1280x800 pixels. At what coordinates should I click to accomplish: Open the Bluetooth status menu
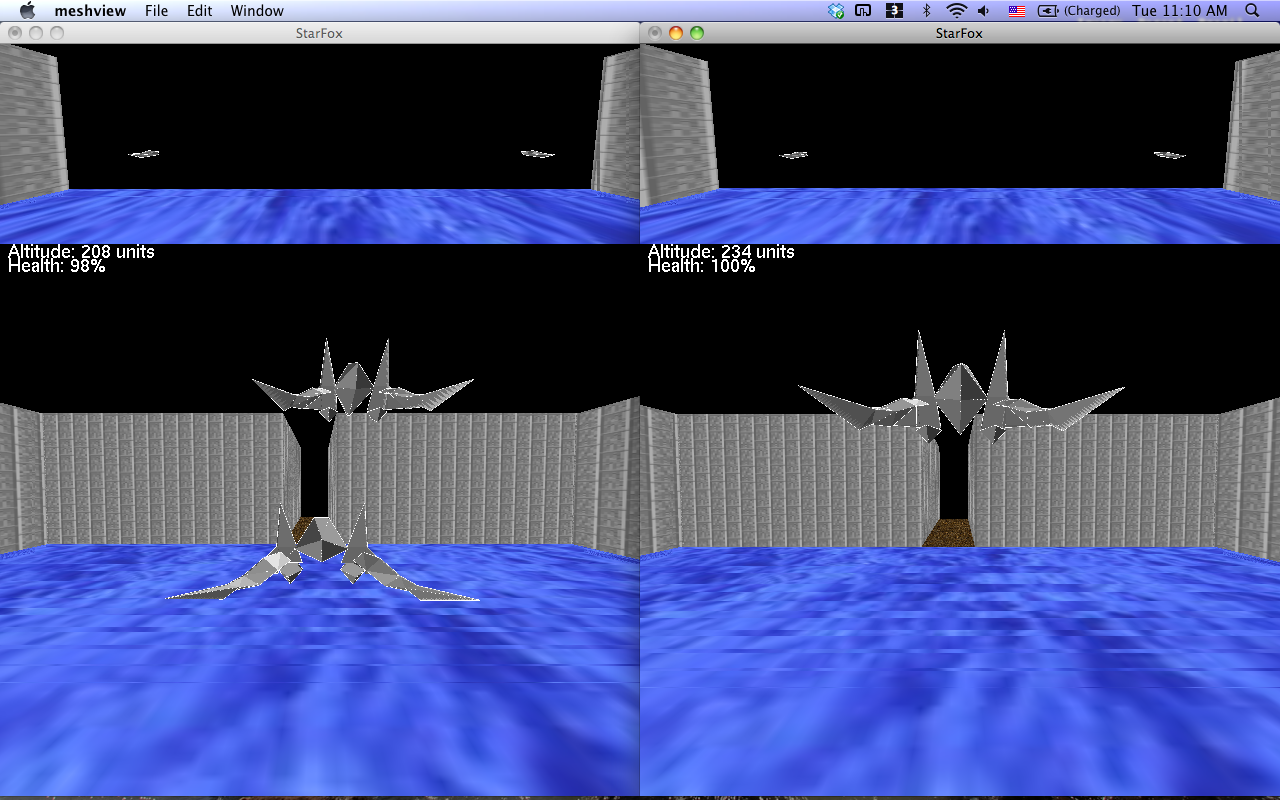point(926,11)
